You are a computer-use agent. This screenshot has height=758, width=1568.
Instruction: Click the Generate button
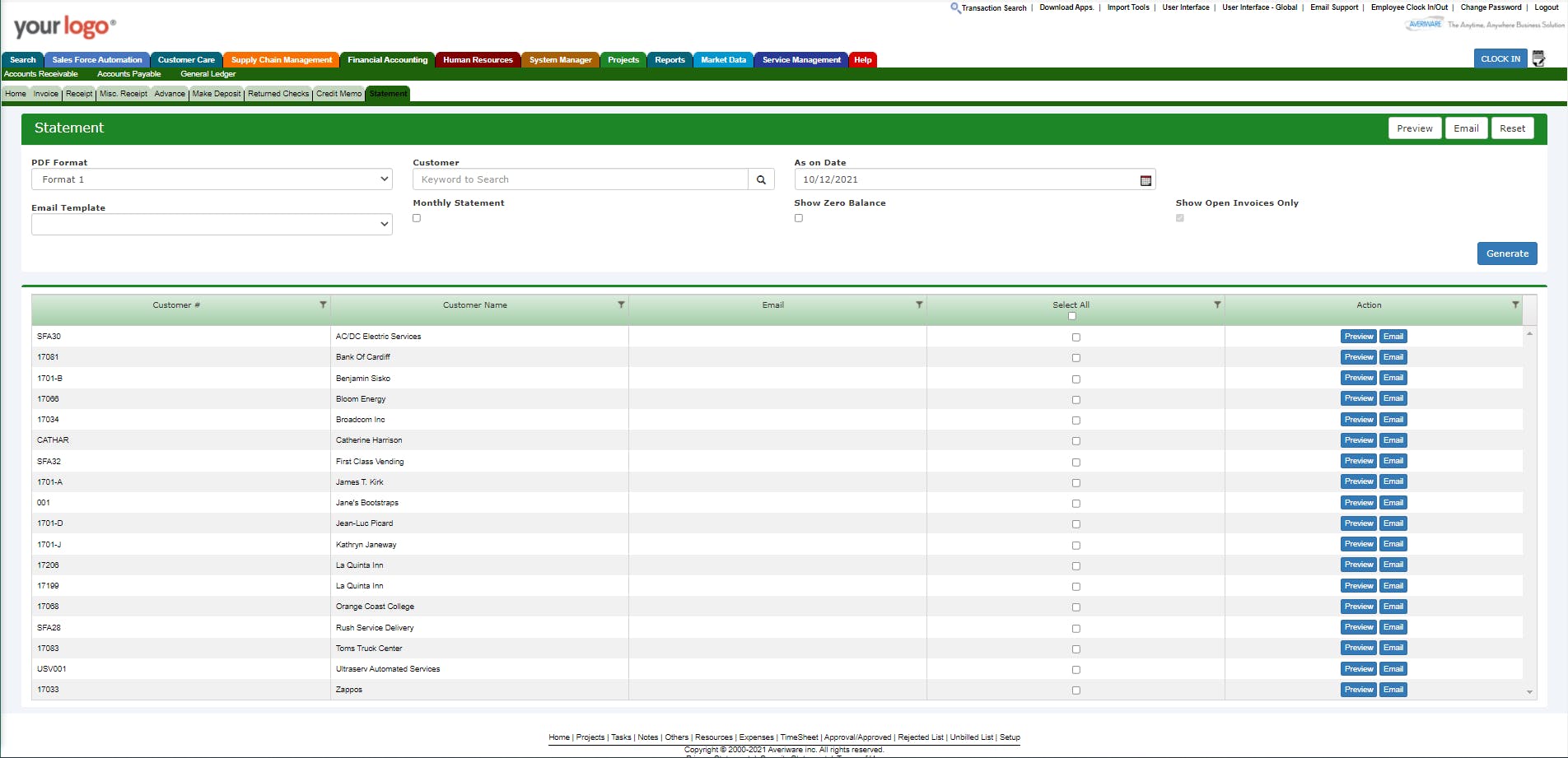coord(1507,253)
